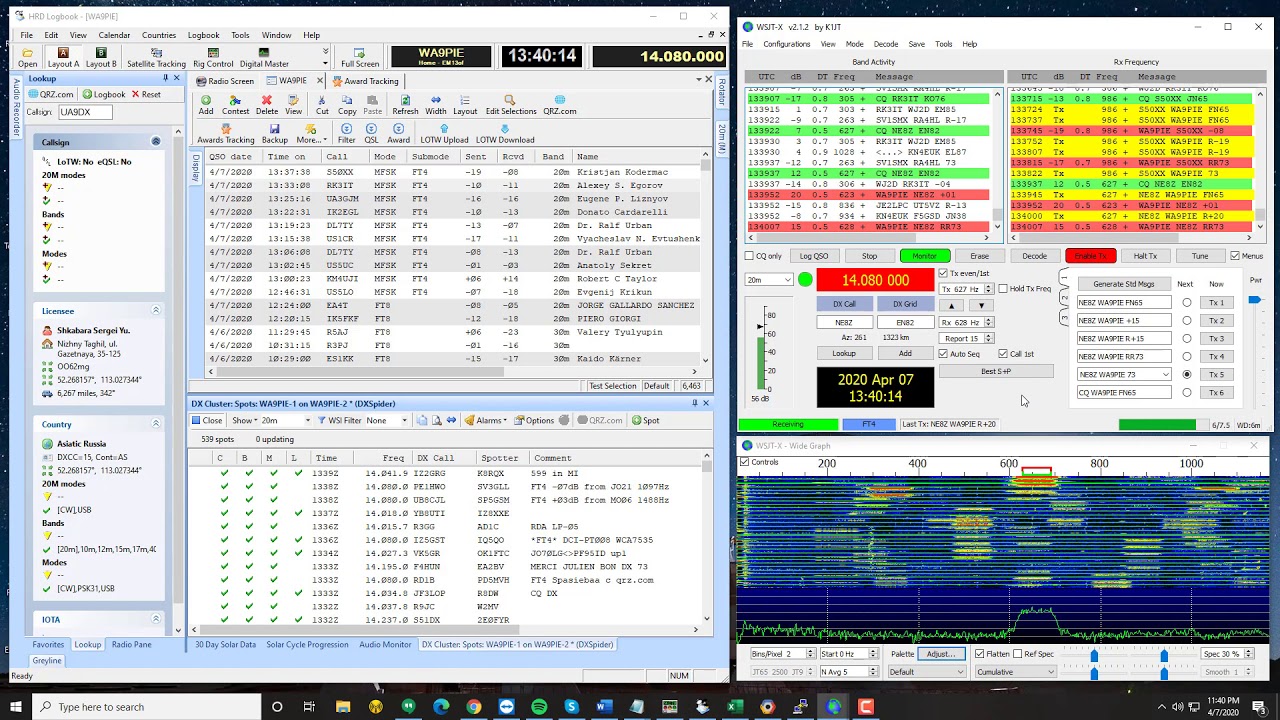Open the Countries menu in HRD

click(158, 35)
